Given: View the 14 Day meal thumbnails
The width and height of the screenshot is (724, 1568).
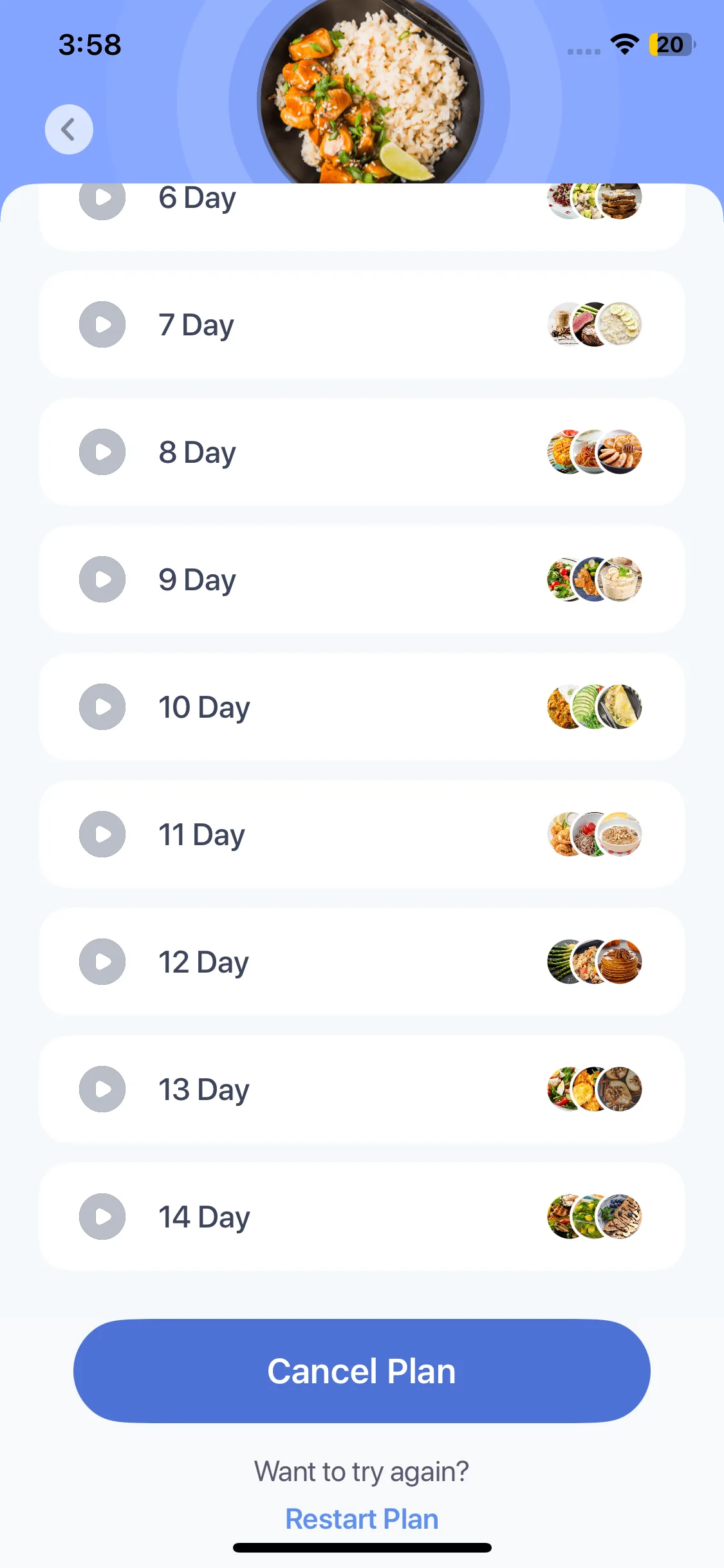Looking at the screenshot, I should 595,1217.
